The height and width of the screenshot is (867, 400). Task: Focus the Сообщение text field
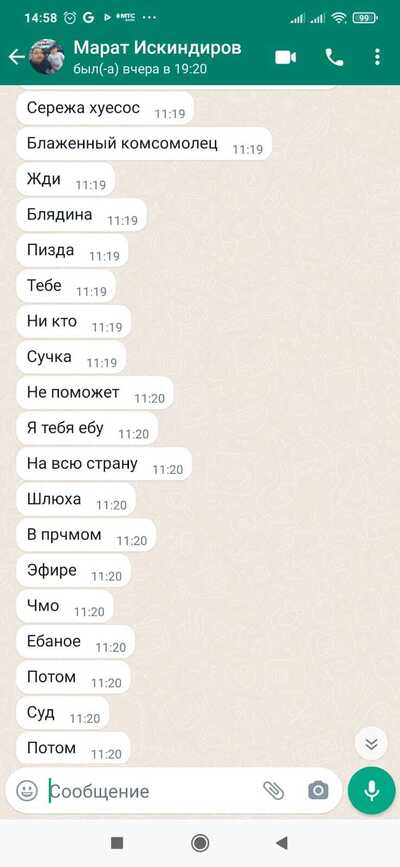coord(149,791)
